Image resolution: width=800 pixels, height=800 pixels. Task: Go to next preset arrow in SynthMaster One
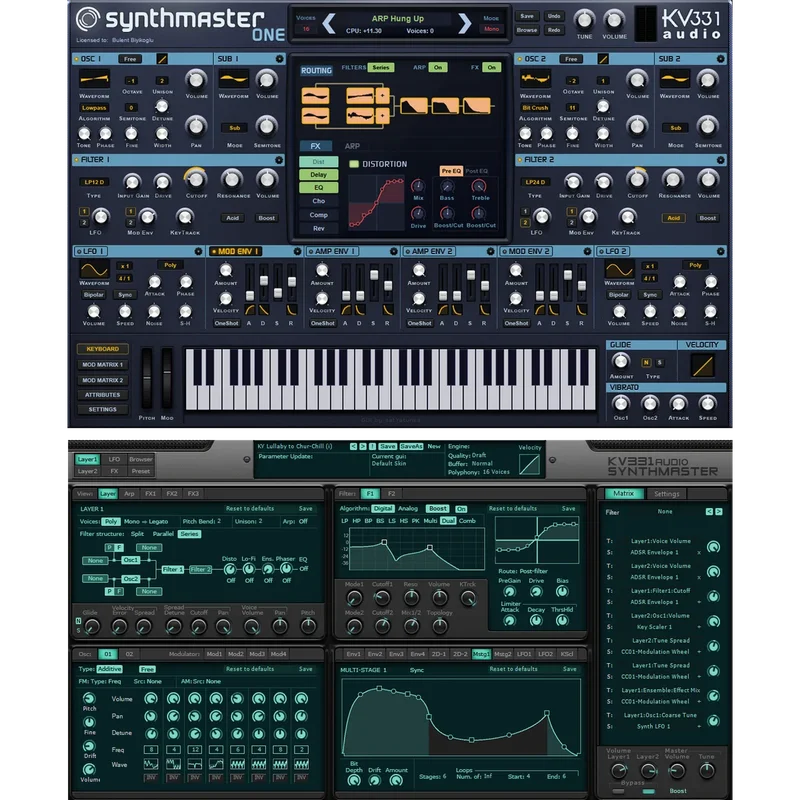click(465, 23)
